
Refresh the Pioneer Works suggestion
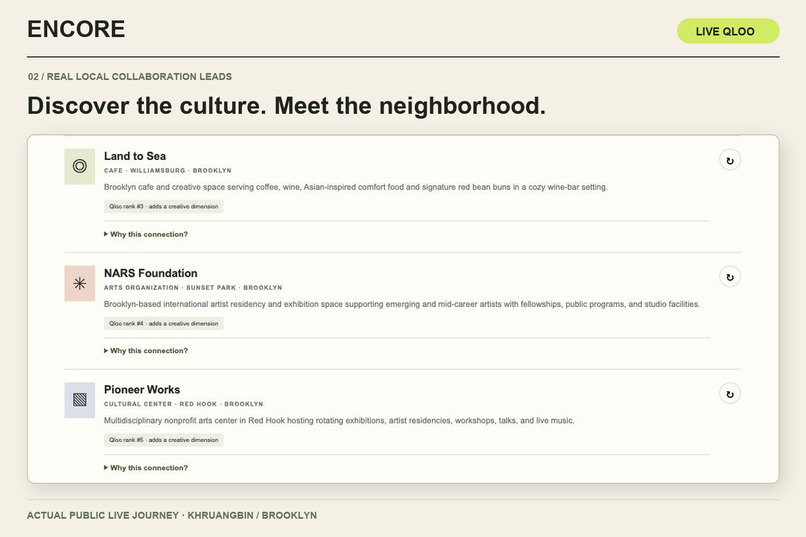729,394
